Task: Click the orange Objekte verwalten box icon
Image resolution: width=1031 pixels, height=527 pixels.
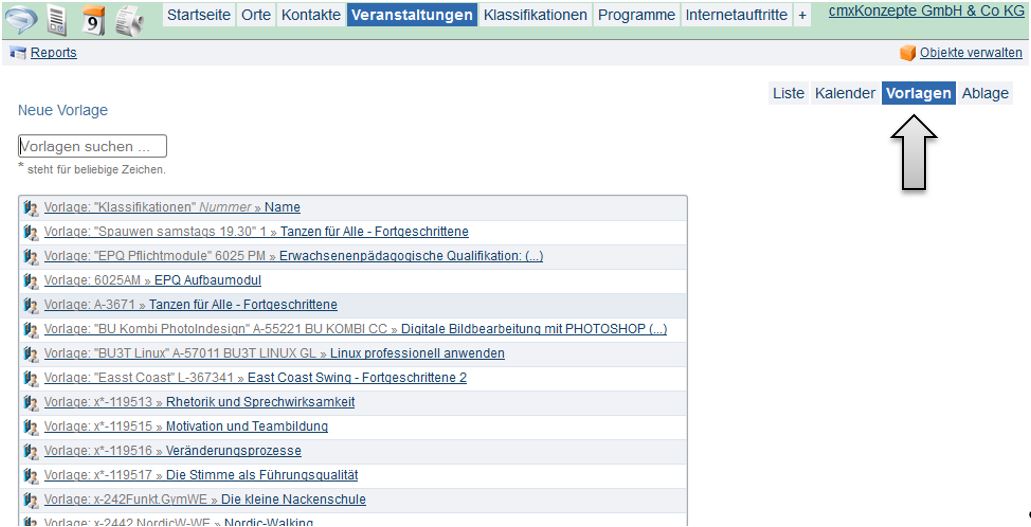Action: tap(907, 53)
